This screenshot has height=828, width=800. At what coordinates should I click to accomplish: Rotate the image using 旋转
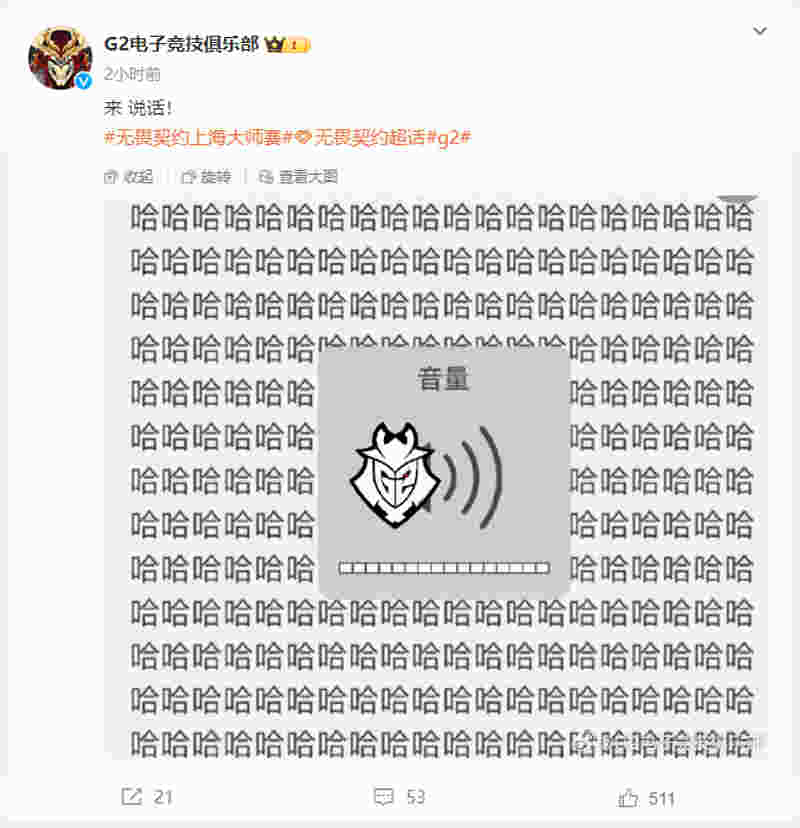206,176
